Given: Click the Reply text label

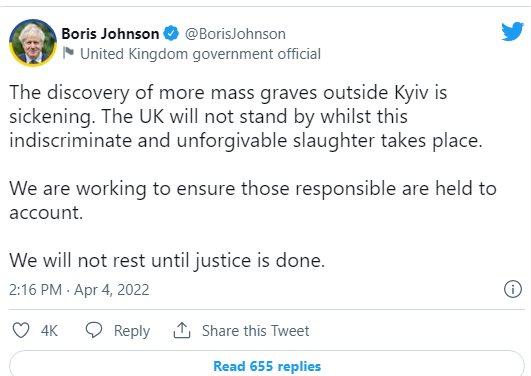Looking at the screenshot, I should pos(132,331).
